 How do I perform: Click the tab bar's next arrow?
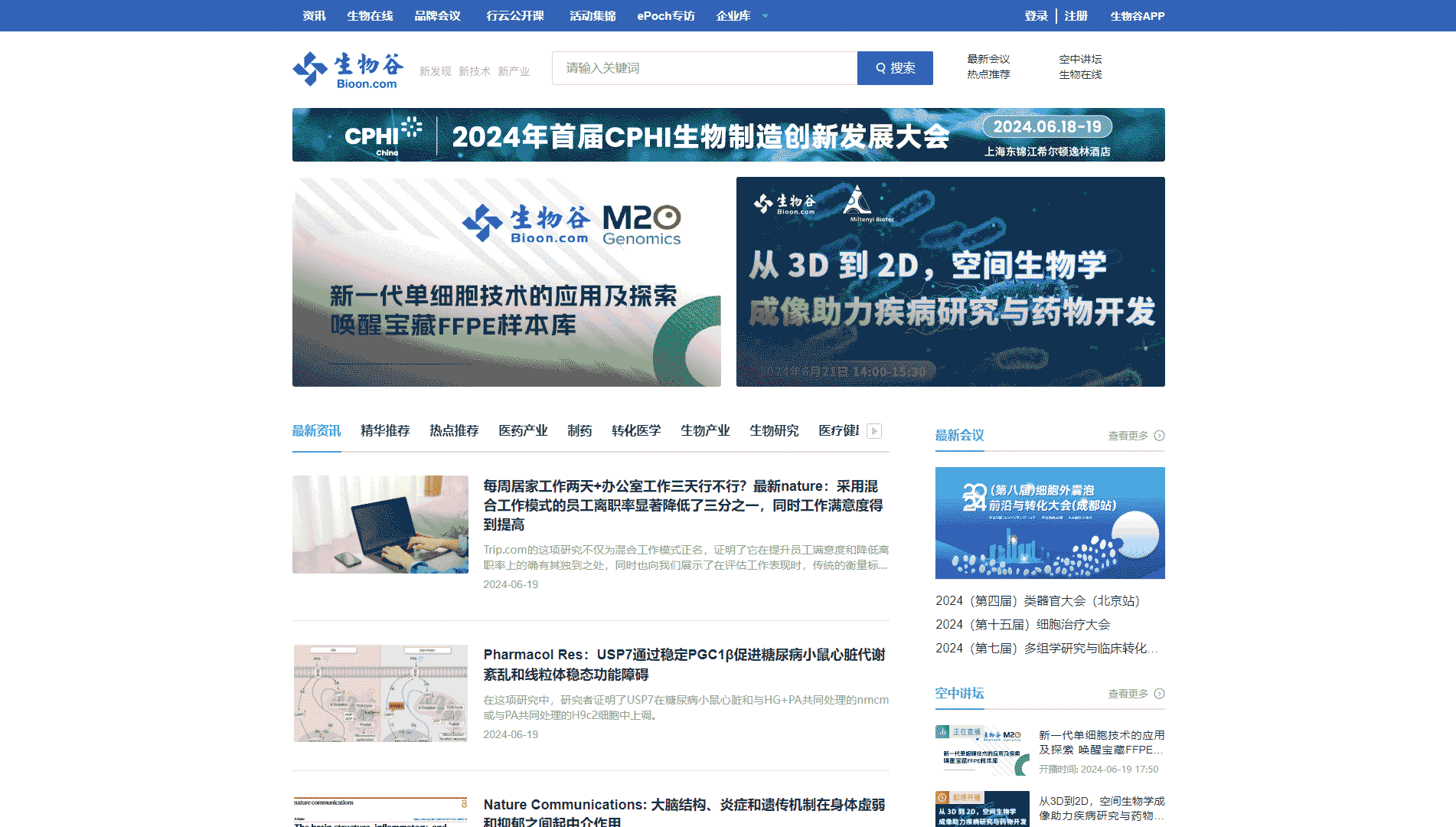(874, 431)
